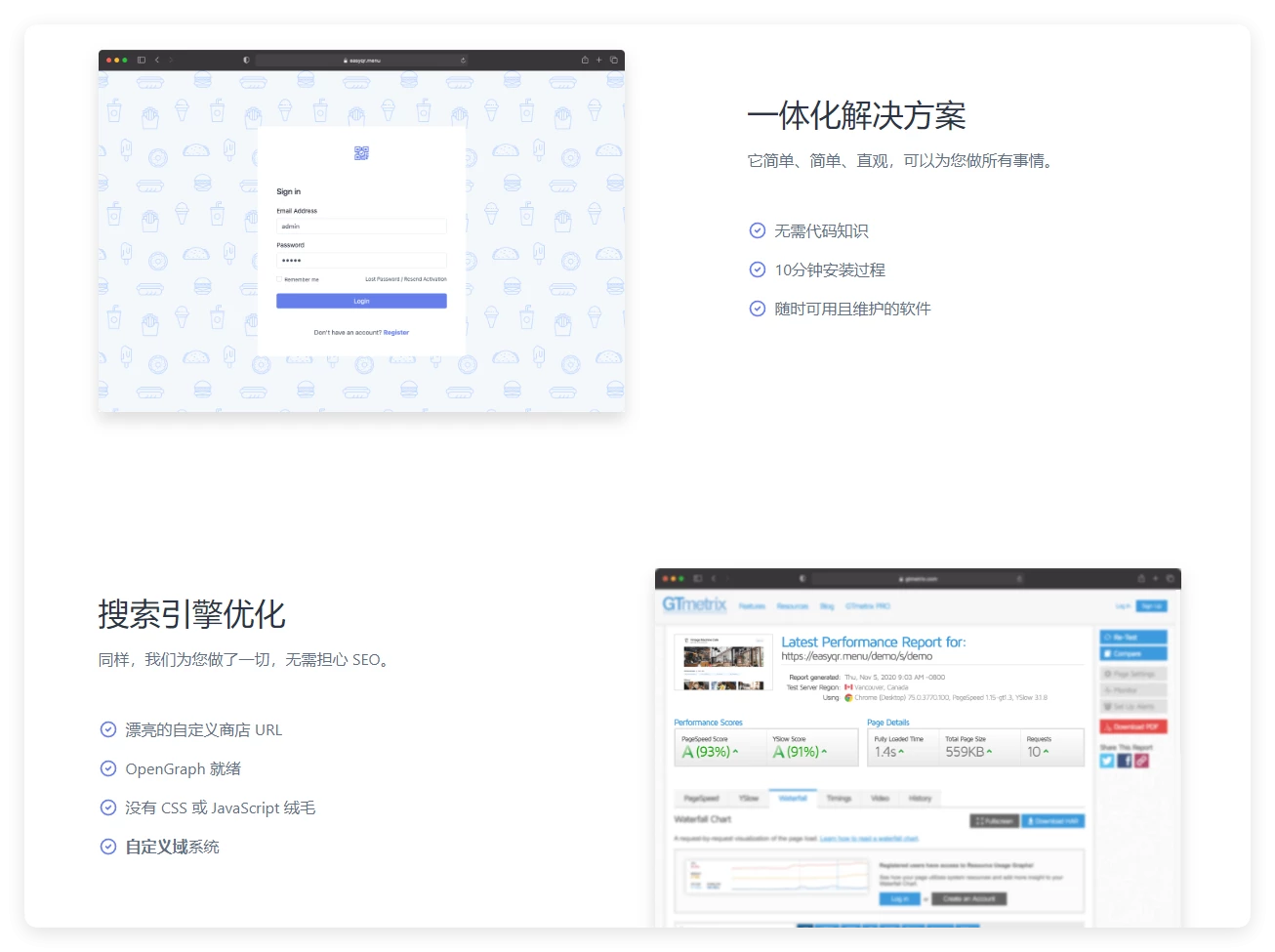Enter fullscreen view of the Waterfall Chart

pyautogui.click(x=995, y=820)
